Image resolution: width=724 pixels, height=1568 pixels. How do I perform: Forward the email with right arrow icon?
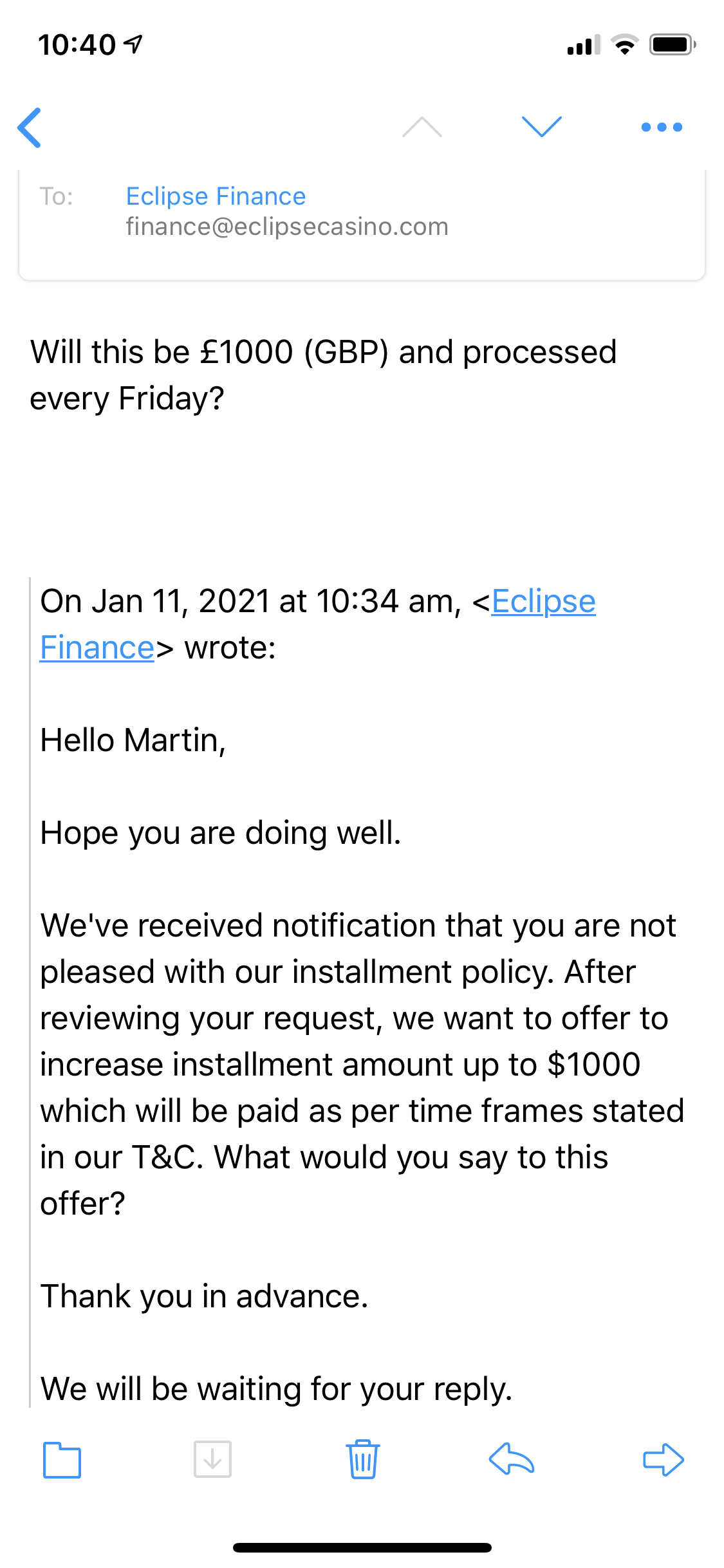664,1459
